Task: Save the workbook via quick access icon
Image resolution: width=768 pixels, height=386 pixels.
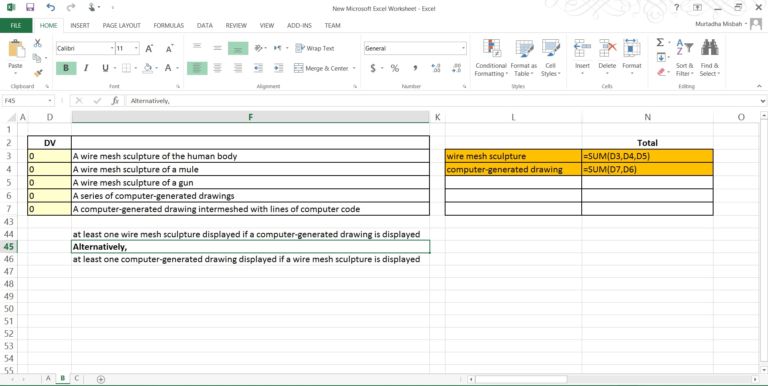Action: pyautogui.click(x=30, y=7)
